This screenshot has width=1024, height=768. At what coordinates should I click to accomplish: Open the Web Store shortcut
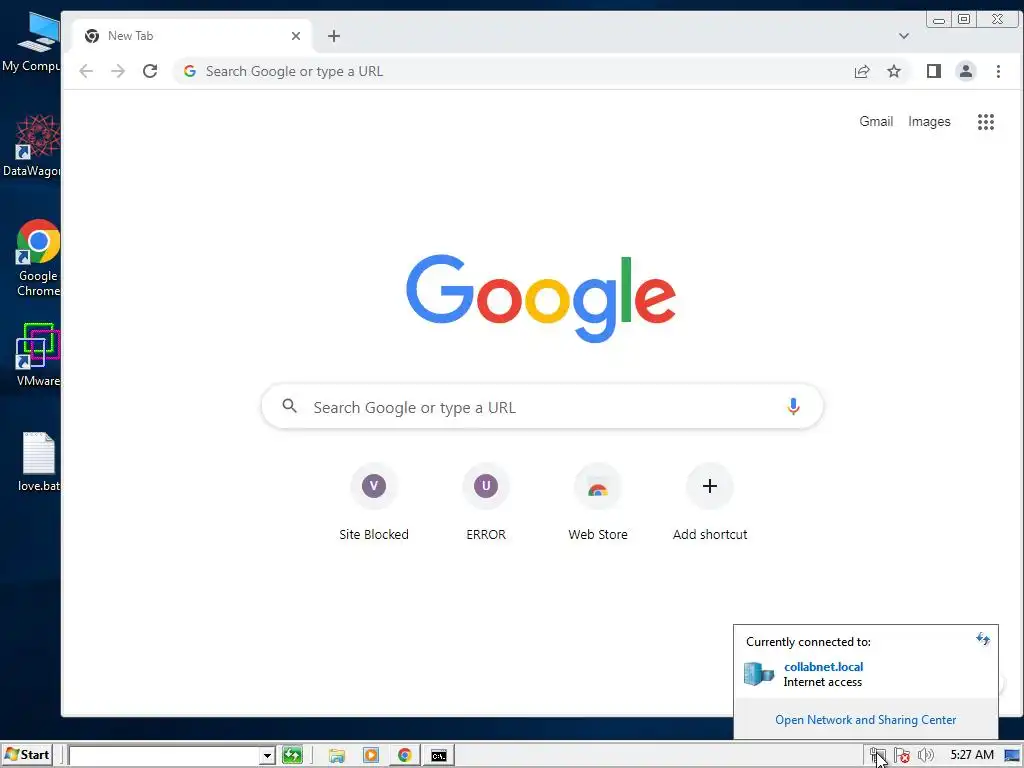coord(598,503)
